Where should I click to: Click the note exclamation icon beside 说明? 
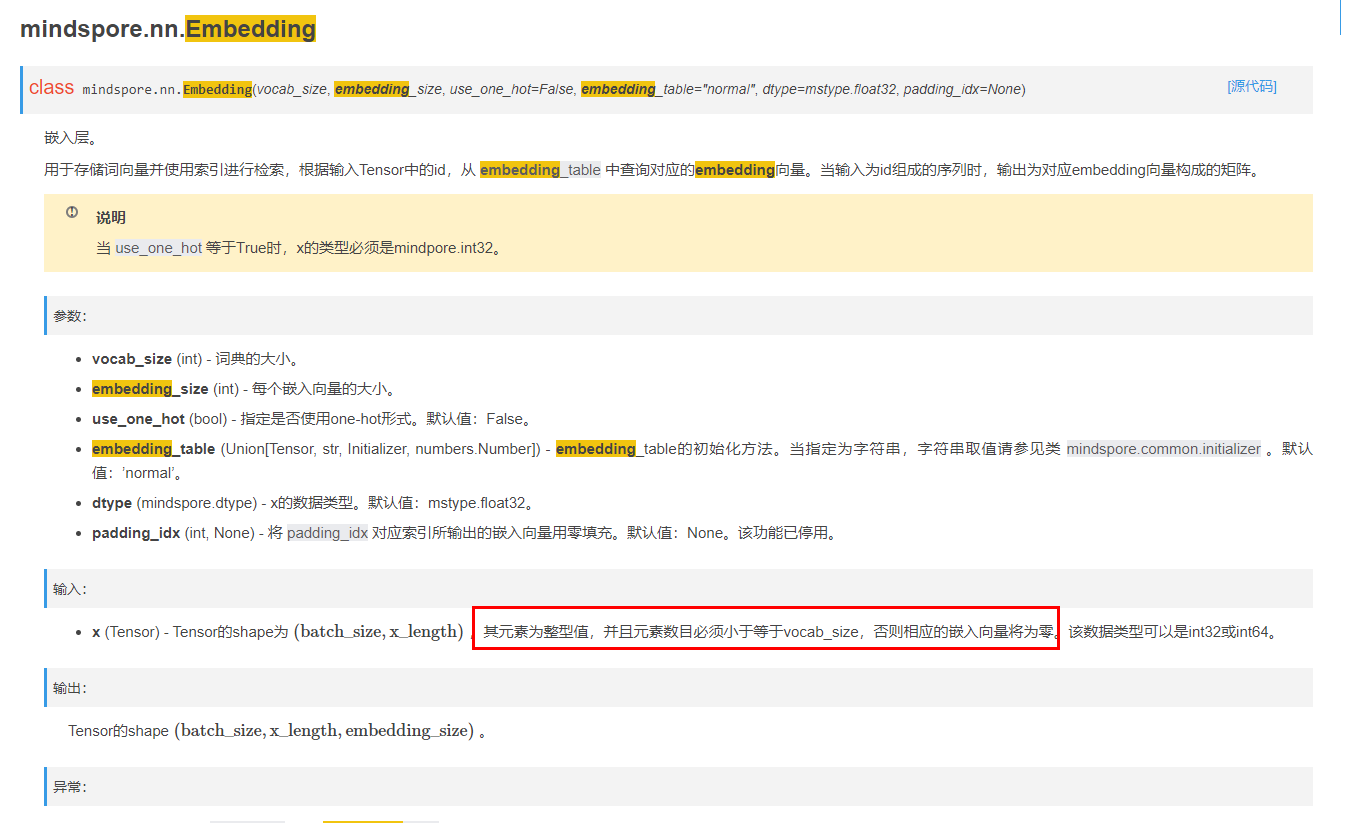click(x=72, y=212)
